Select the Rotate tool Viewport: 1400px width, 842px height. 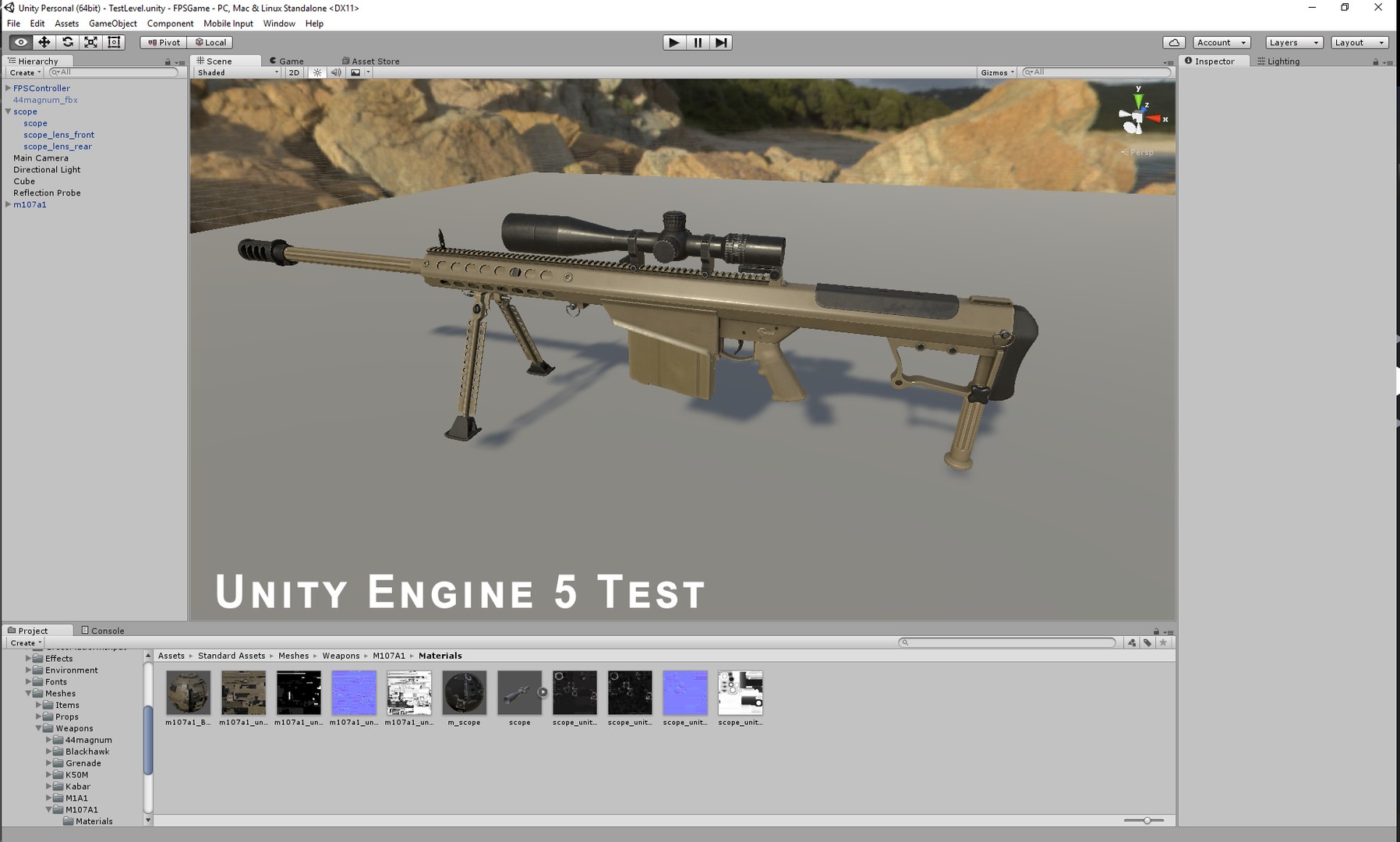[68, 42]
